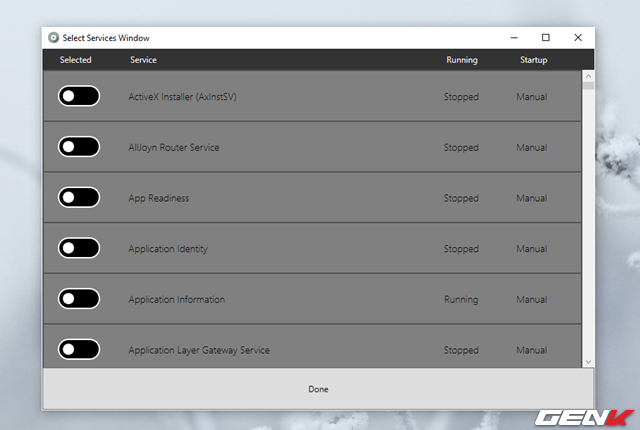Viewport: 640px width, 430px height.
Task: Click the Stopped status of AllJoyn Router Service
Action: coord(461,147)
